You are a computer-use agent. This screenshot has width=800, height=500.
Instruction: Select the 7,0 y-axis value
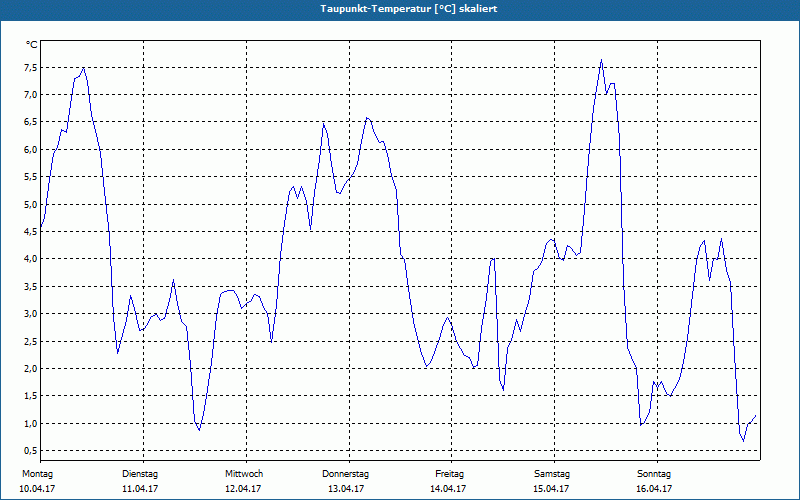click(31, 94)
